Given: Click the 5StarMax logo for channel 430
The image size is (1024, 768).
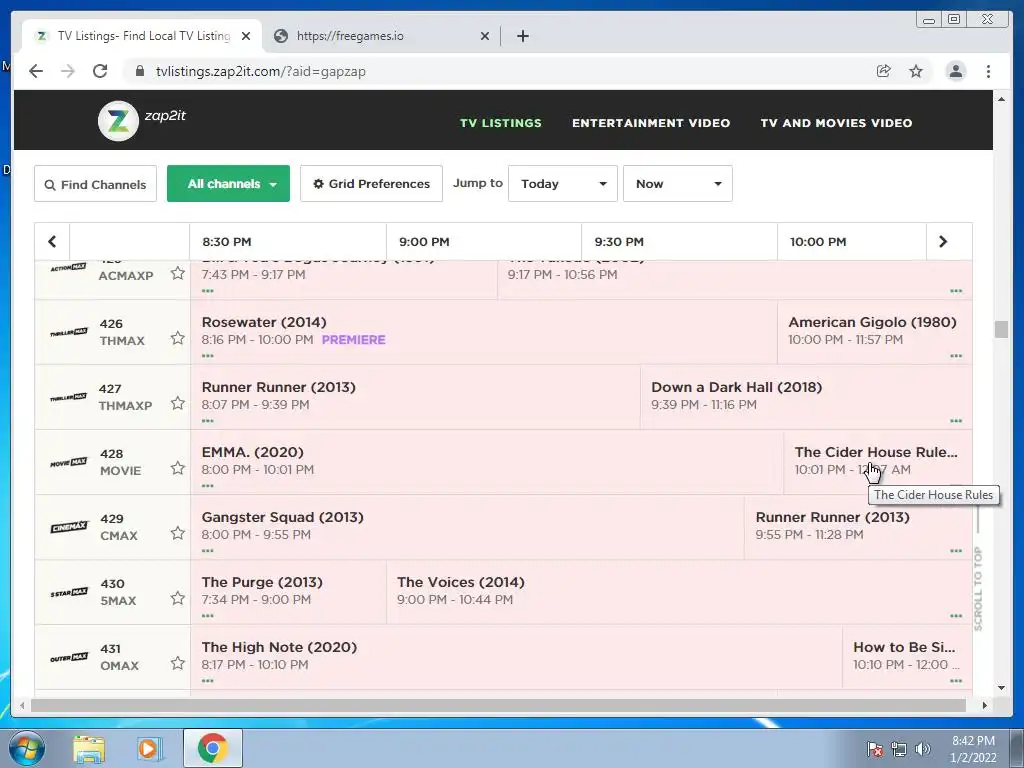Looking at the screenshot, I should [x=69, y=592].
